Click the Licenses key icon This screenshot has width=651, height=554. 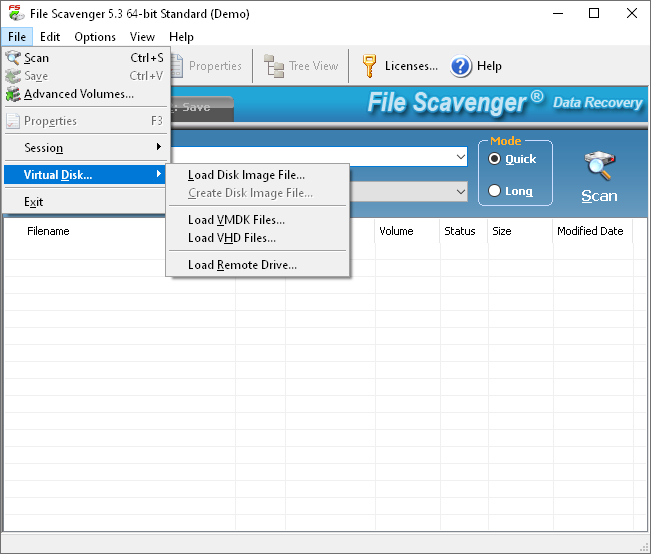tap(369, 66)
